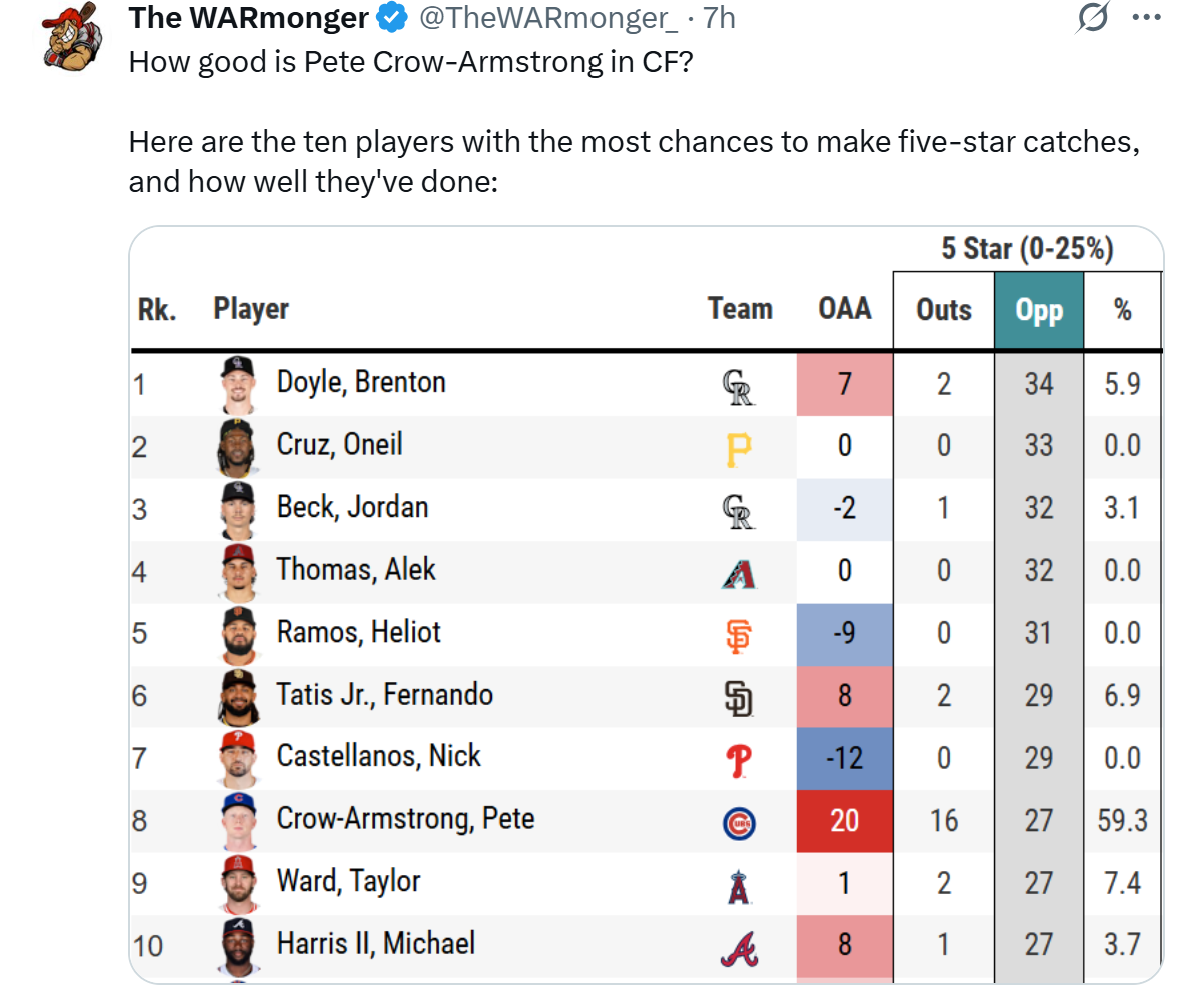Click Crow-Armstrong's red OAA 20 cell
Image resolution: width=1178 pixels, height=988 pixels.
tap(844, 821)
